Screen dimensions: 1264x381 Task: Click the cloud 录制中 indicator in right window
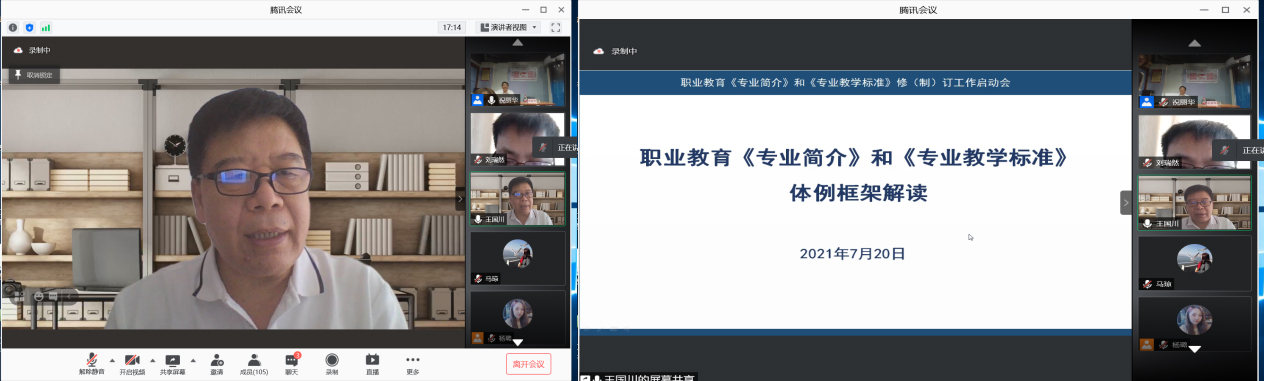pyautogui.click(x=615, y=51)
